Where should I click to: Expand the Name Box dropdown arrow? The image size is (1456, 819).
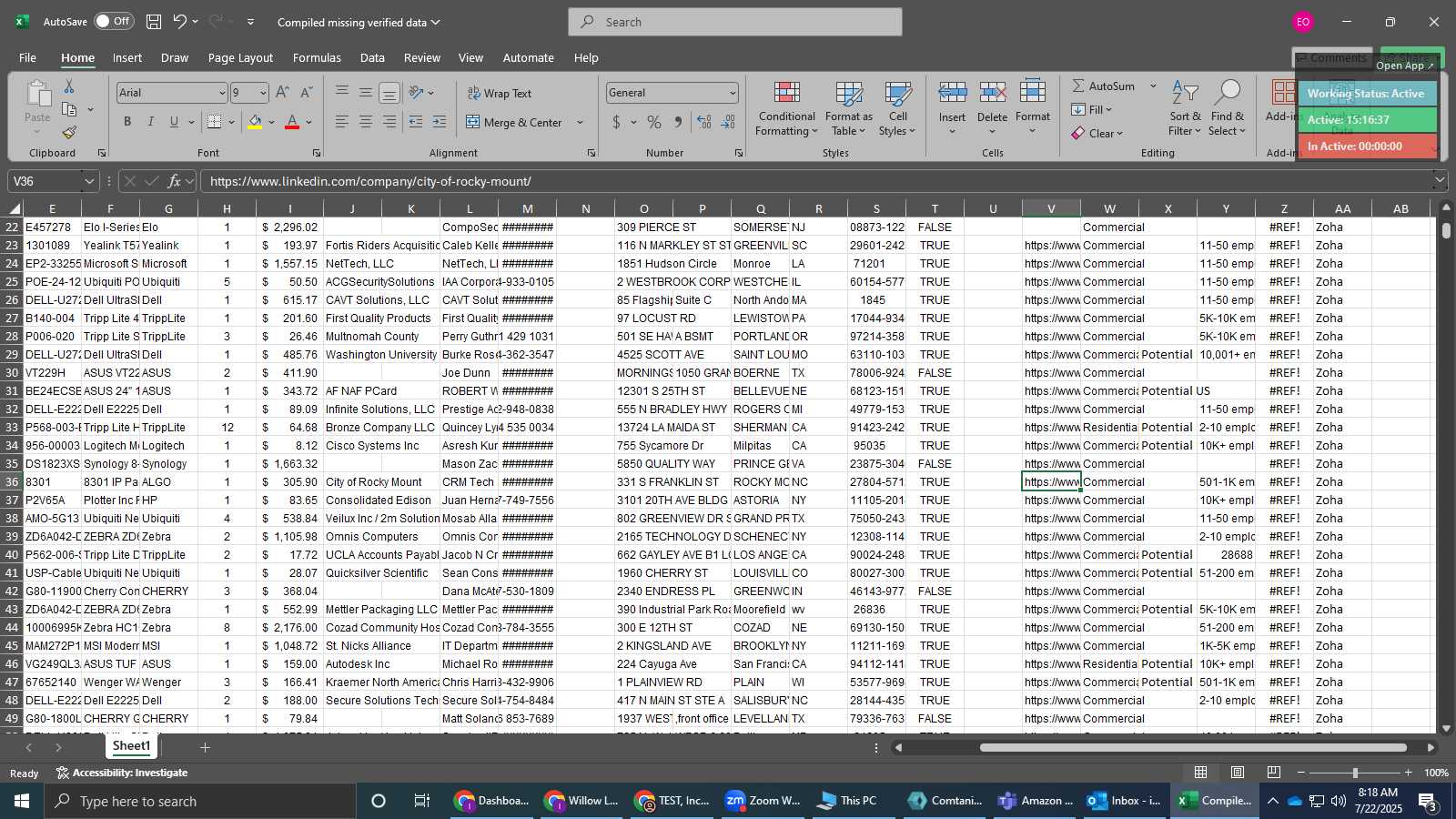[88, 181]
